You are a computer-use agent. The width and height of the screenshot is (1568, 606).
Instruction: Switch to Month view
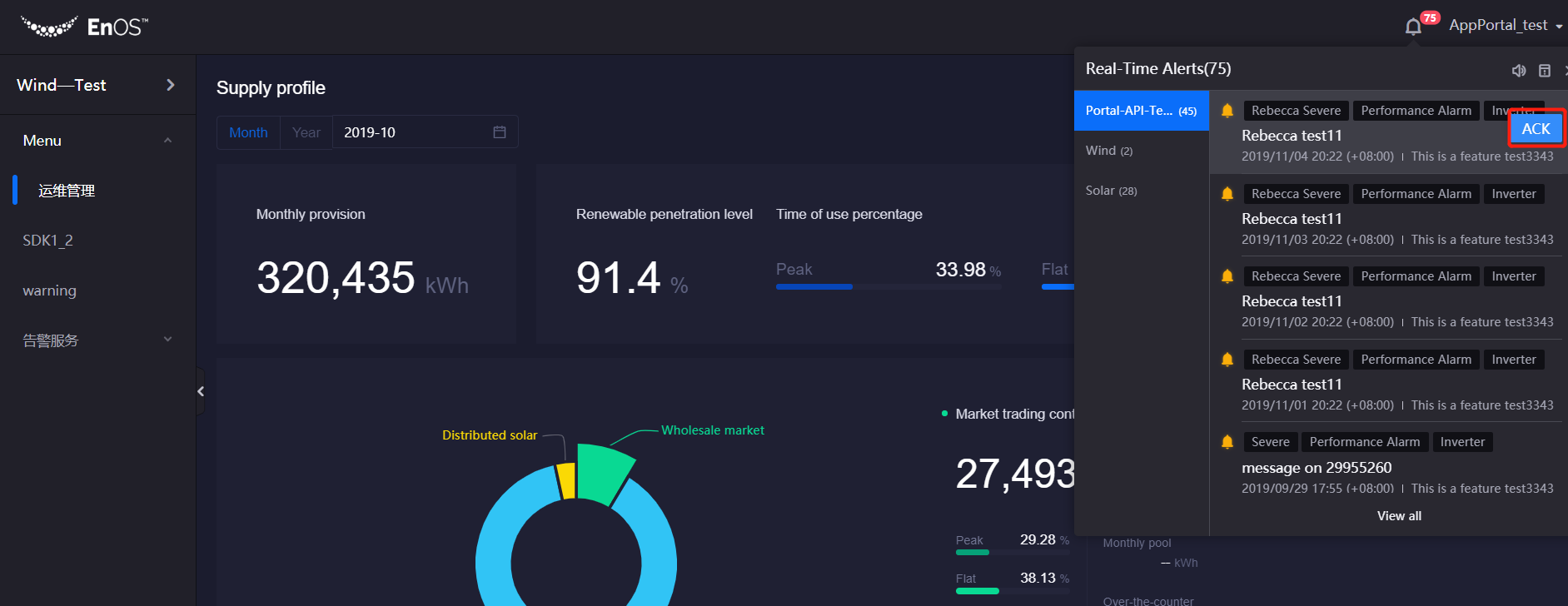248,132
